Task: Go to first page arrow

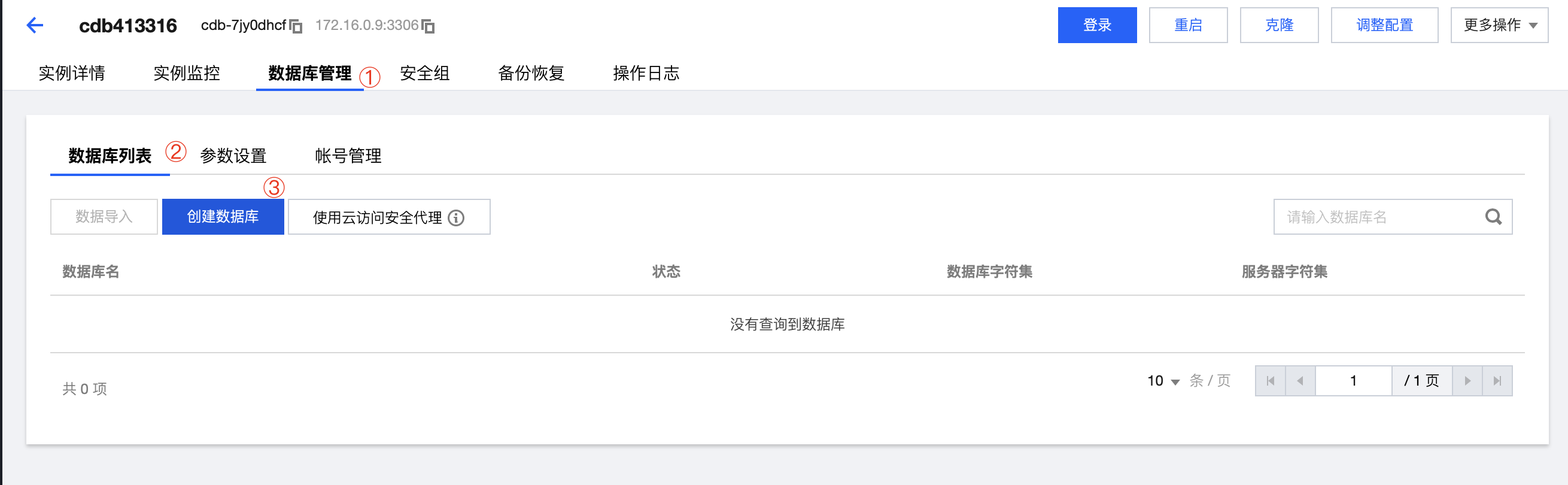Action: (x=1271, y=381)
